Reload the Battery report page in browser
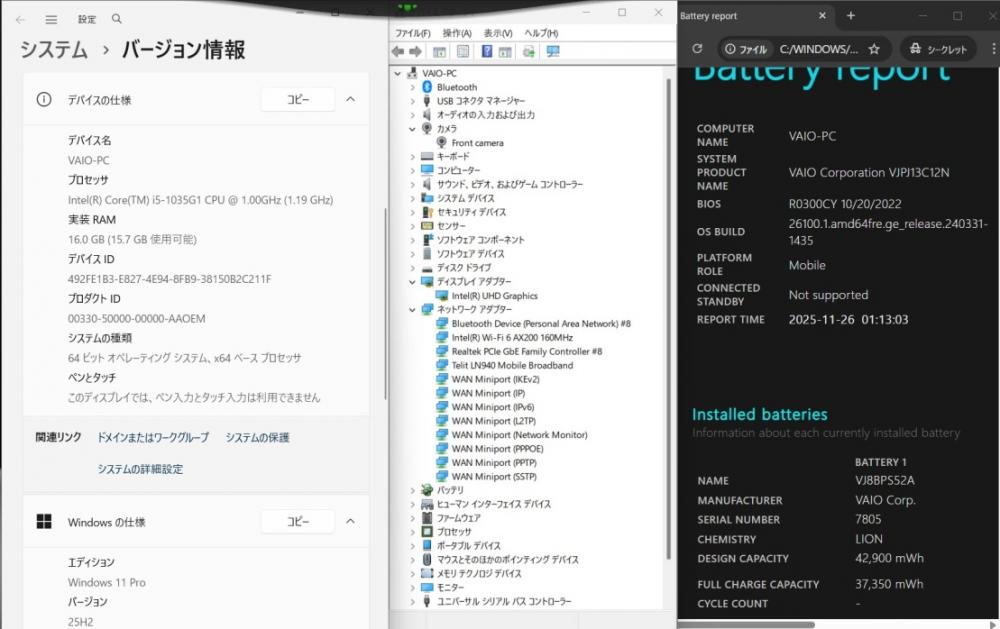The height and width of the screenshot is (629, 1000). 697,48
